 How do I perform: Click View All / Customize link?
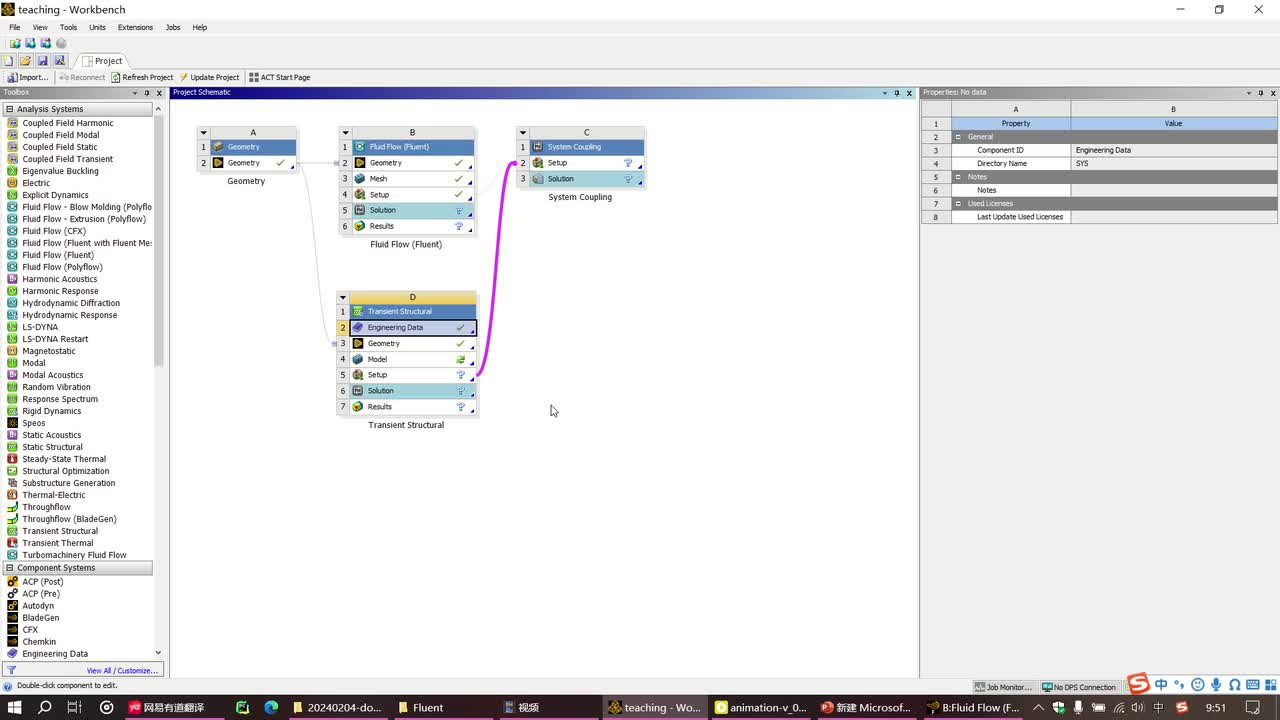pyautogui.click(x=120, y=671)
